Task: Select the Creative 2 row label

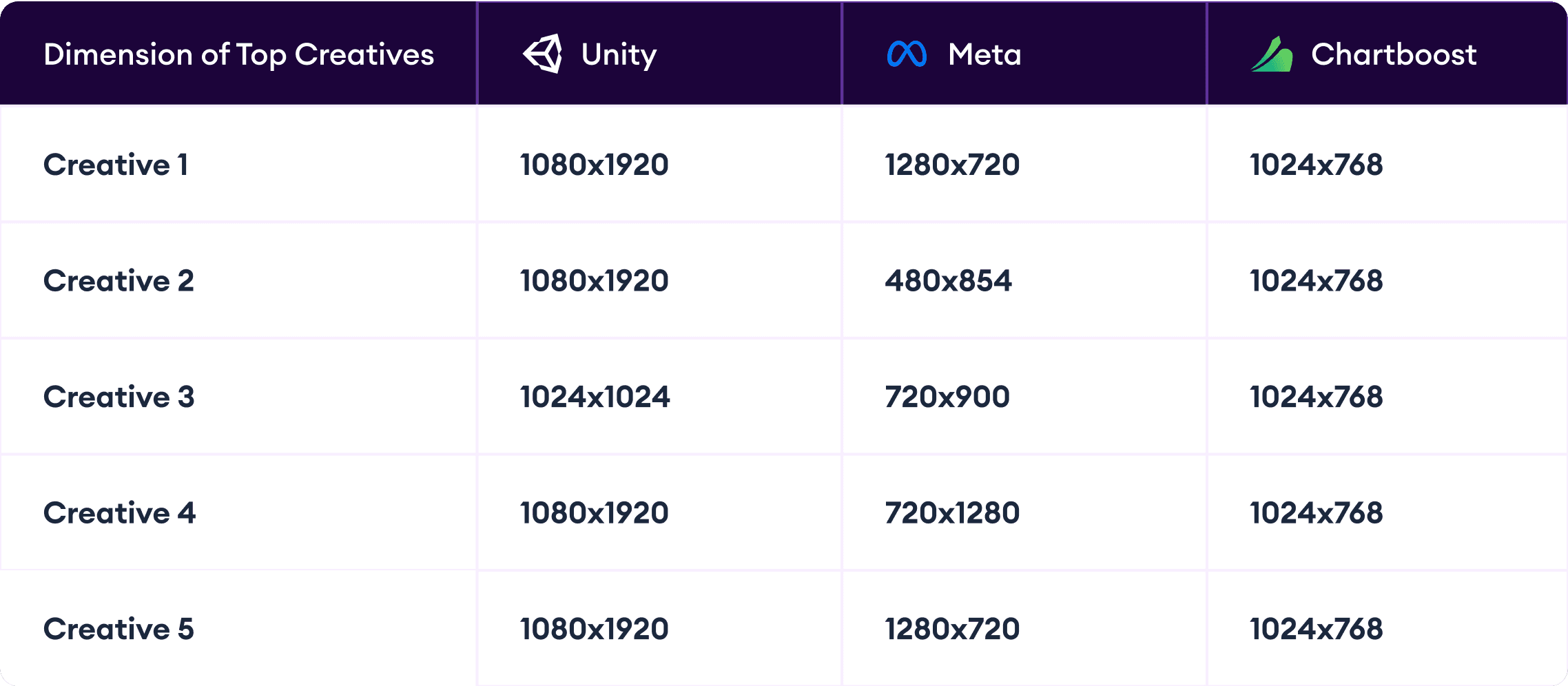Action: (x=118, y=281)
